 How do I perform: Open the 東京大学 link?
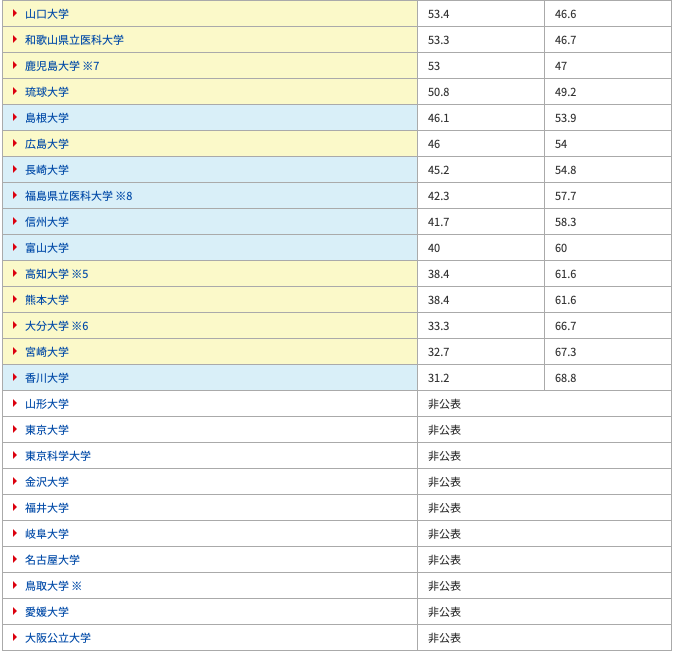[47, 430]
